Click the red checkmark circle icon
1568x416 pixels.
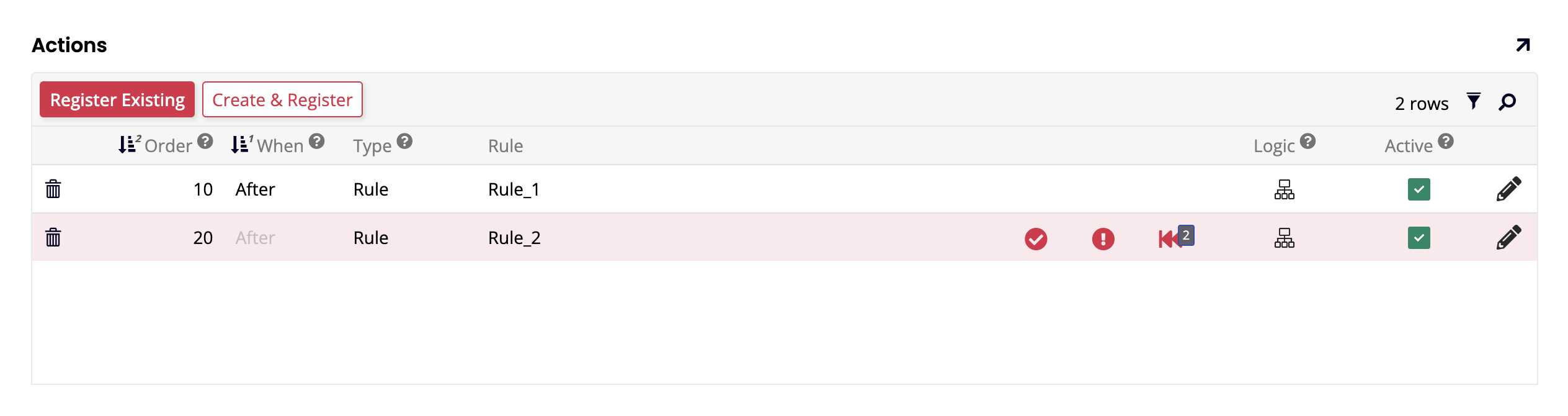pos(1036,238)
